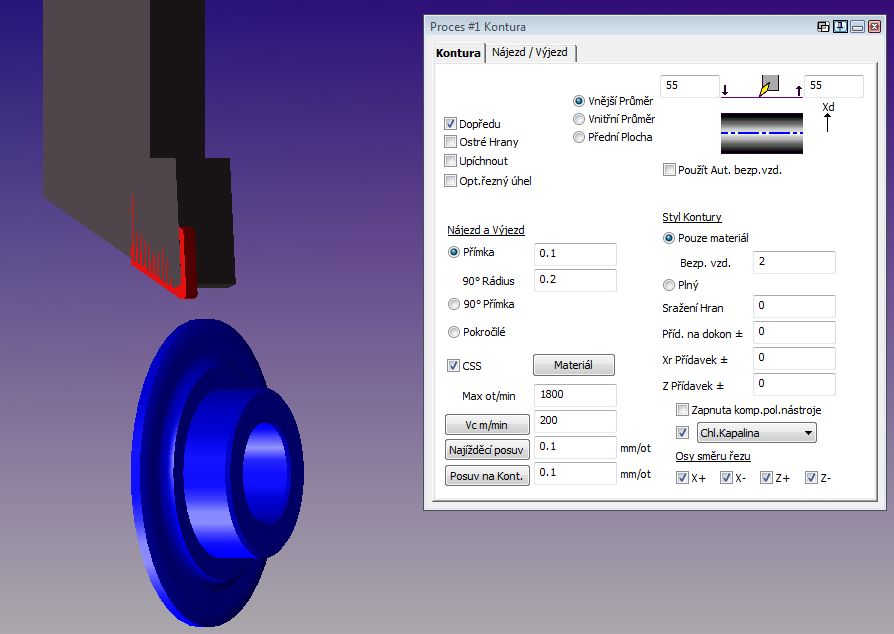This screenshot has width=894, height=634.
Task: Minimize the Proces #1 Kontura dialog
Action: click(857, 27)
